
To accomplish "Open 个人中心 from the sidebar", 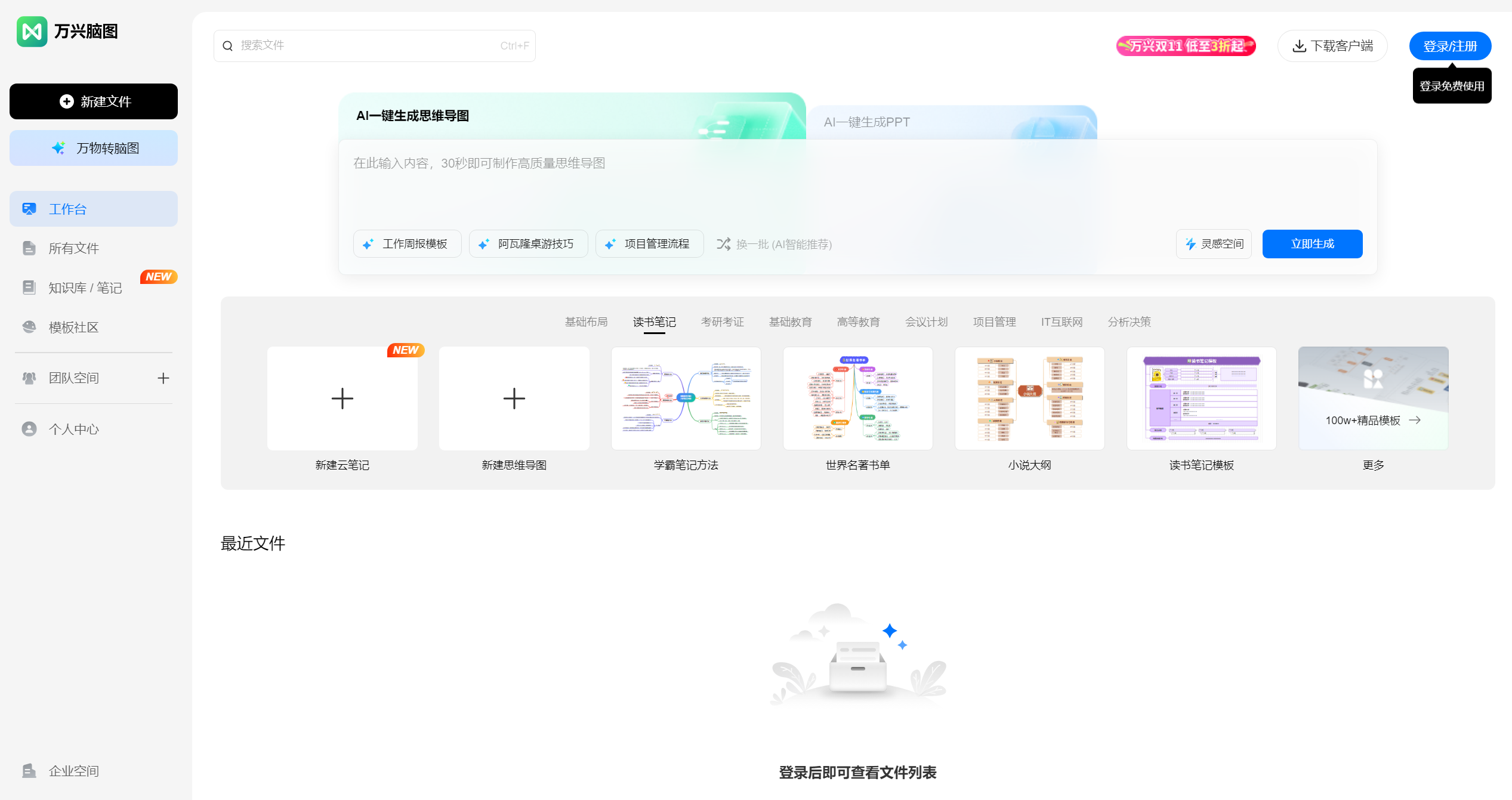I will pyautogui.click(x=73, y=429).
